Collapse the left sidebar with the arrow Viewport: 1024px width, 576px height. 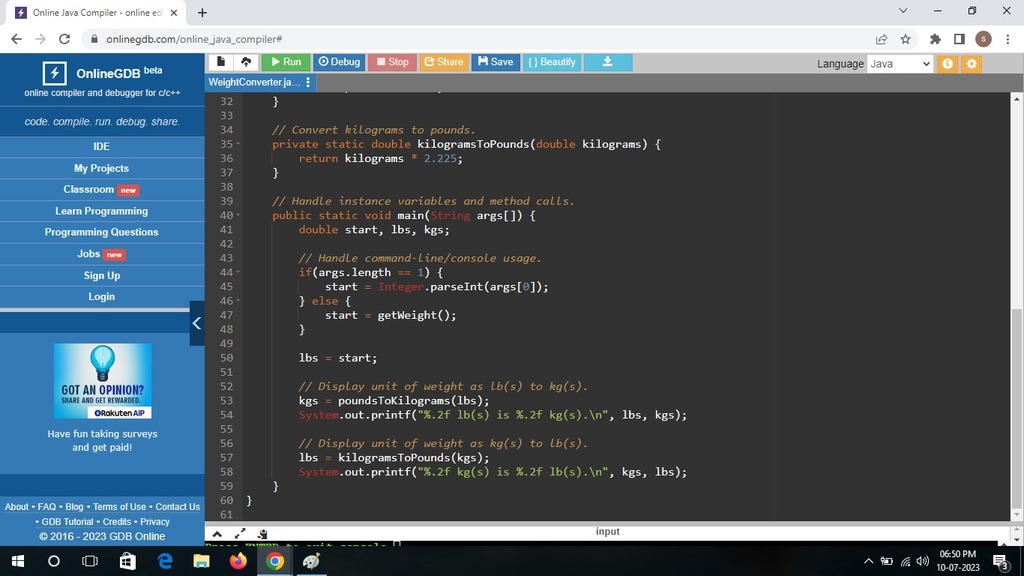[x=197, y=323]
